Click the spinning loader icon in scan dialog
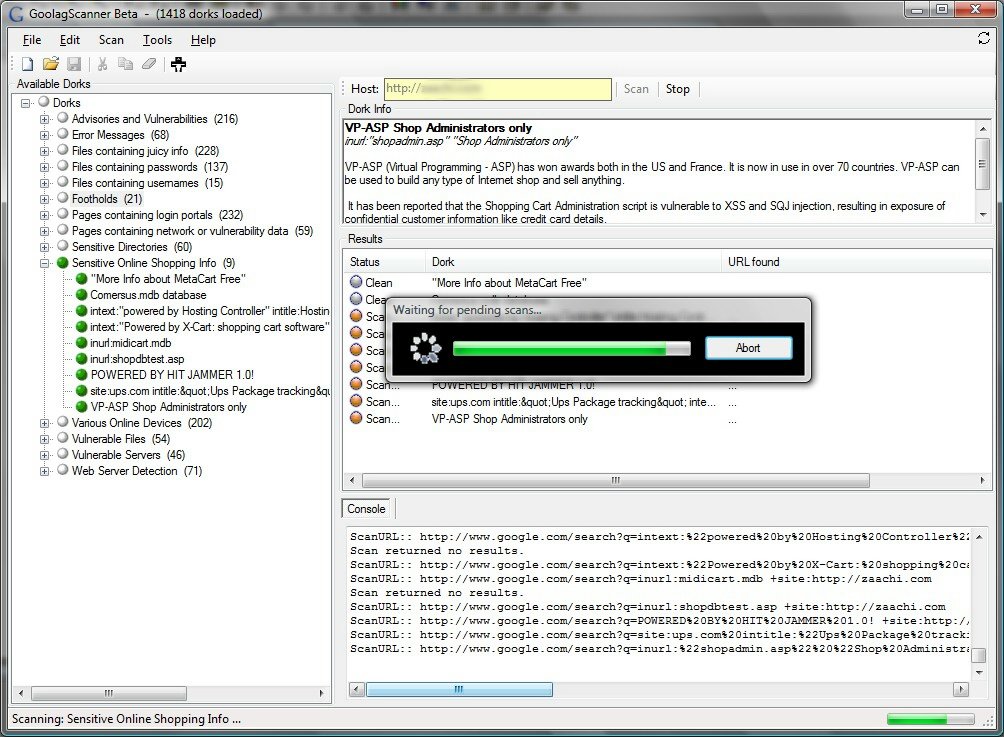This screenshot has height=737, width=1004. [x=426, y=348]
